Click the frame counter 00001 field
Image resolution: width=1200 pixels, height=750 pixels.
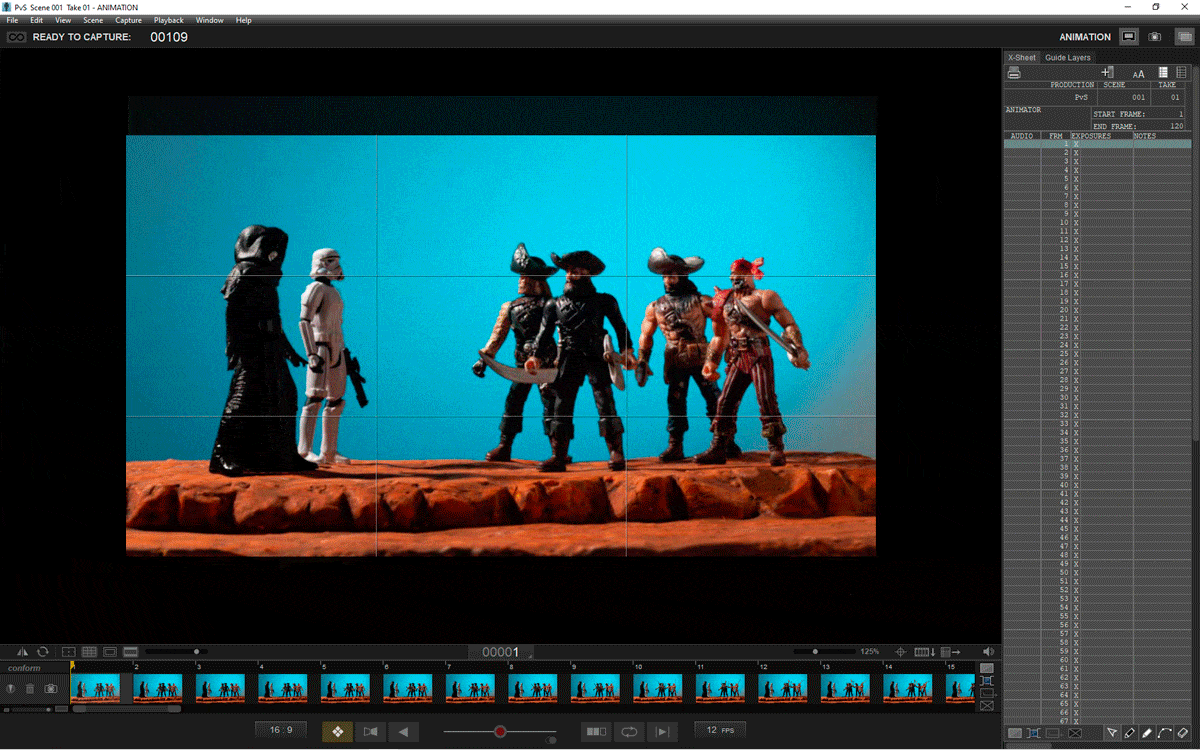(500, 652)
